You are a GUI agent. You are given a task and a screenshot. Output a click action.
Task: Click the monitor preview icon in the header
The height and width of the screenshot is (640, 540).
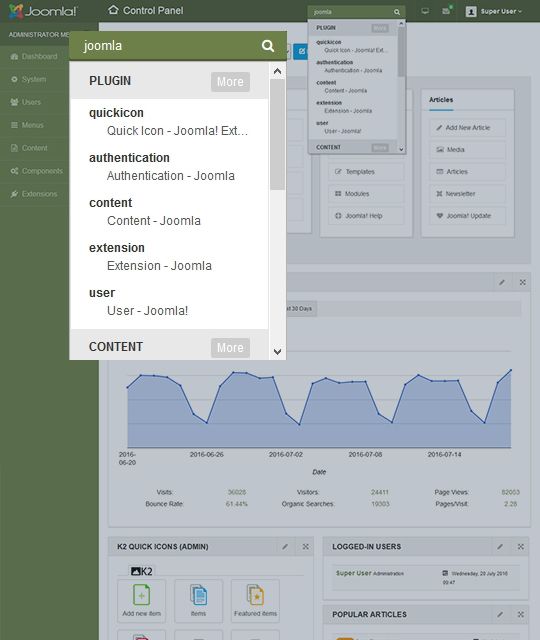point(425,11)
